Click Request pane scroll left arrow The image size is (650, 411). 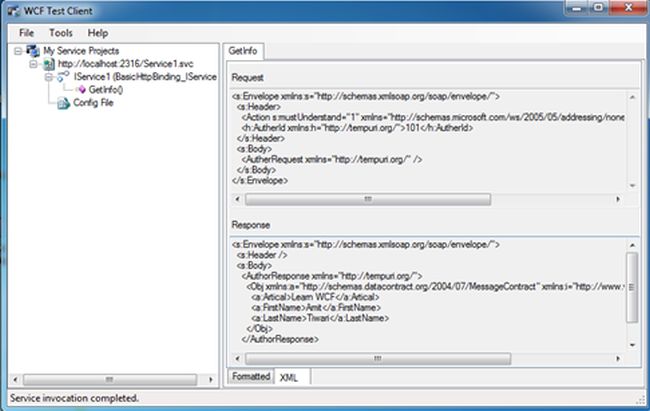(238, 199)
